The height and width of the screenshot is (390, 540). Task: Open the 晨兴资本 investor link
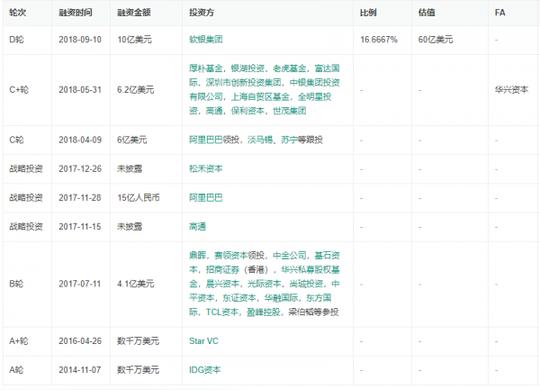(x=222, y=284)
